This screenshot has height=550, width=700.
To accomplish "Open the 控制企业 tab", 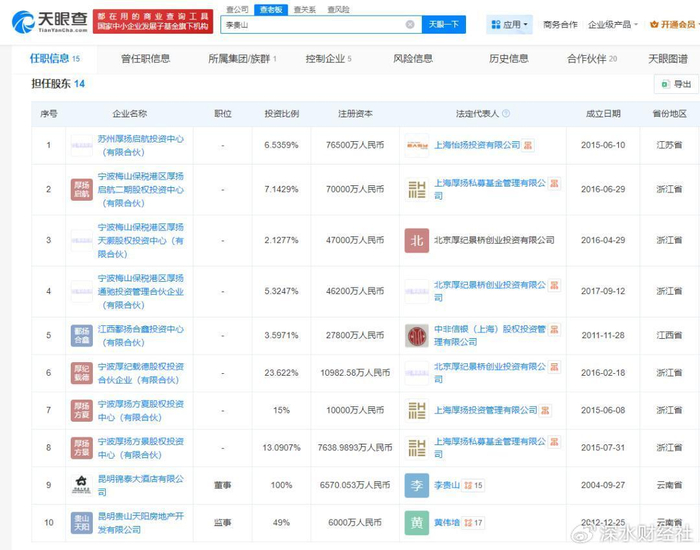I will (328, 59).
